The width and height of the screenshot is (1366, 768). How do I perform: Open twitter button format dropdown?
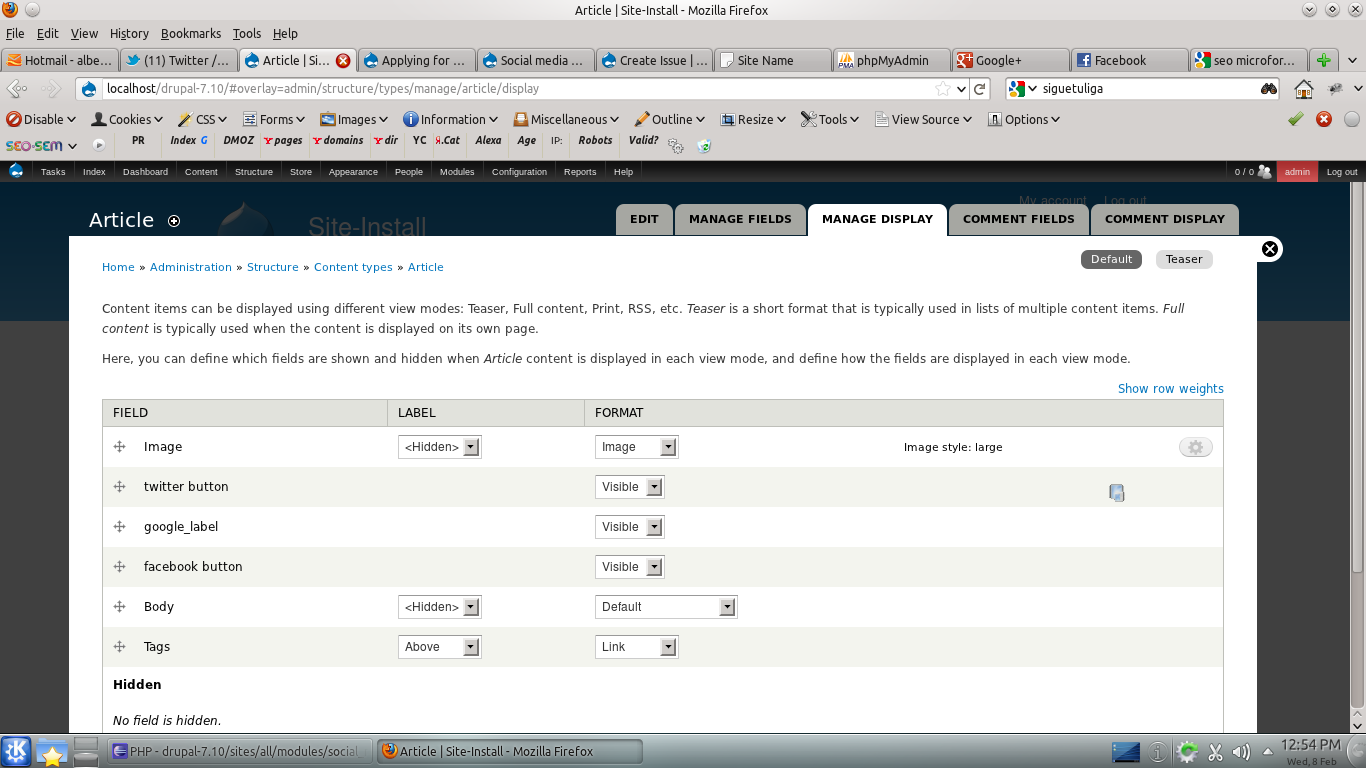630,487
